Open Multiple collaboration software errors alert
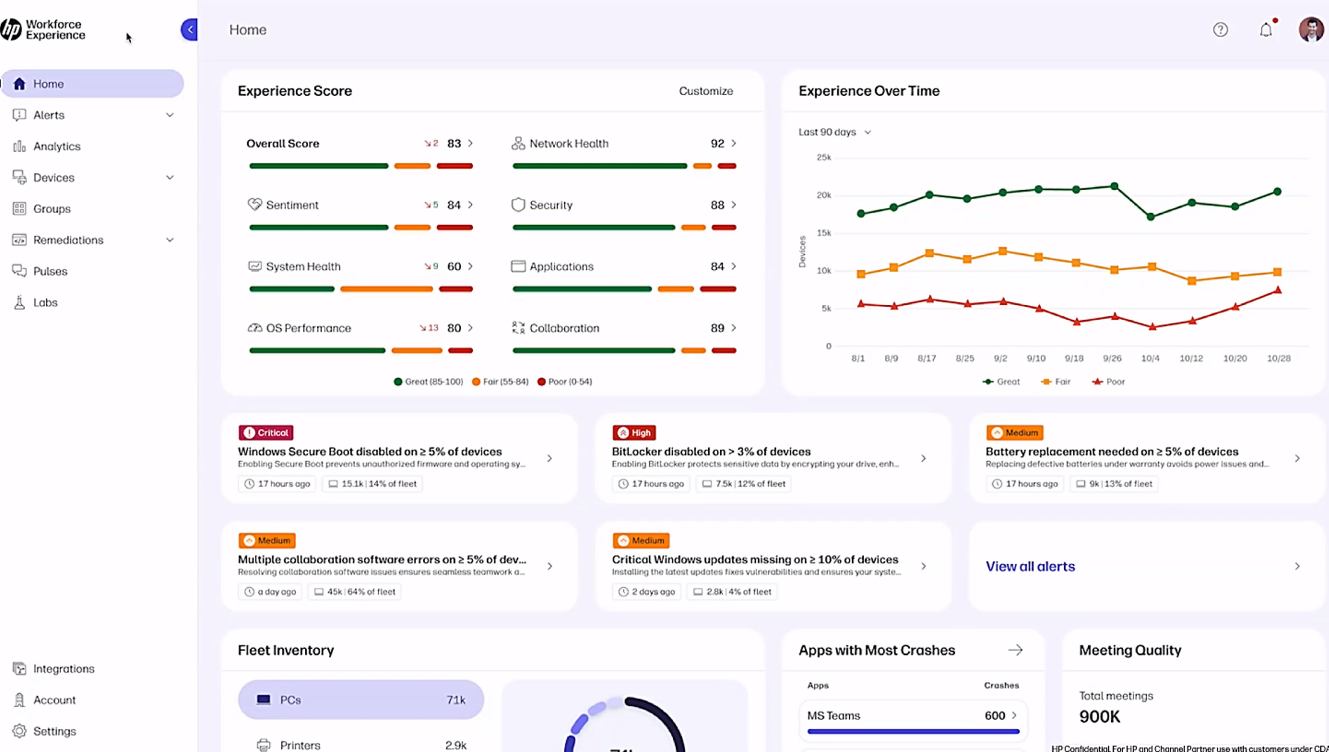Screen dimensions: 1329x752 point(399,566)
